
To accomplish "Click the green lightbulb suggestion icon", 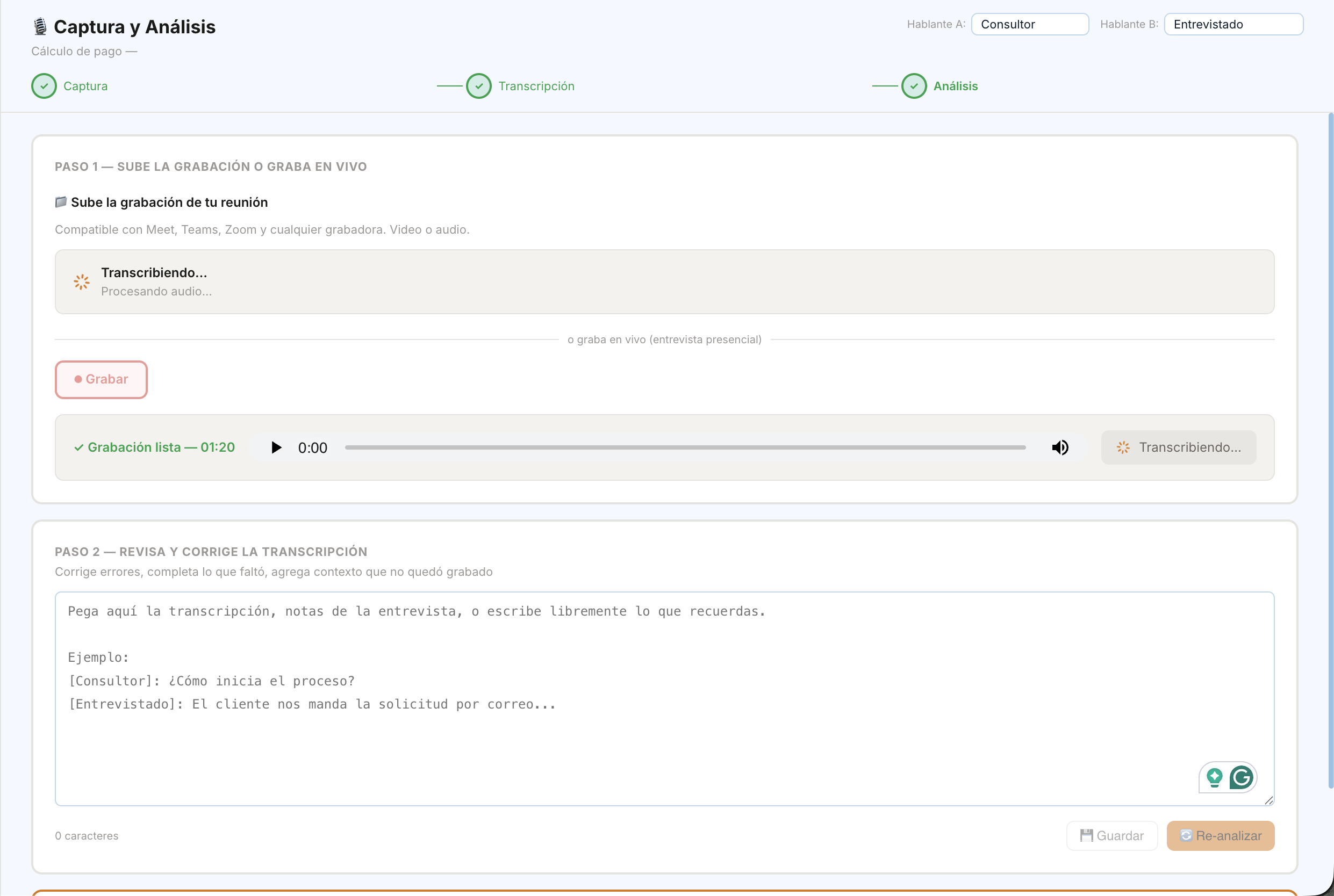I will (x=1214, y=778).
